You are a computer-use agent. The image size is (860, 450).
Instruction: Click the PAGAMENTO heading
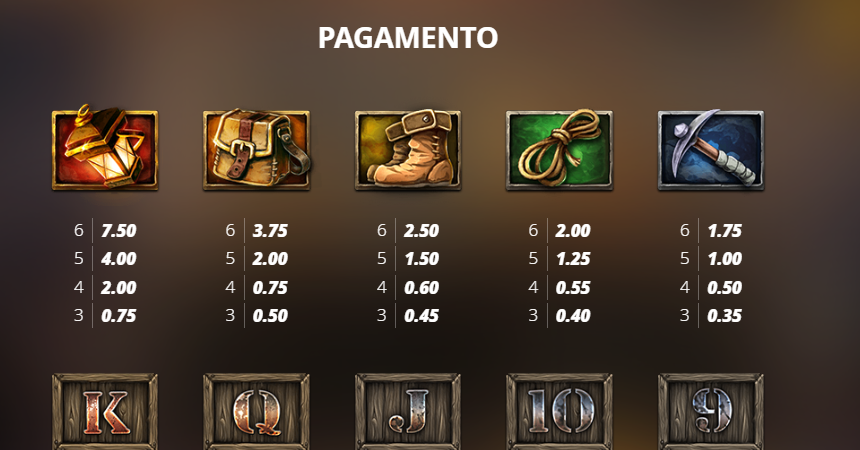[408, 38]
